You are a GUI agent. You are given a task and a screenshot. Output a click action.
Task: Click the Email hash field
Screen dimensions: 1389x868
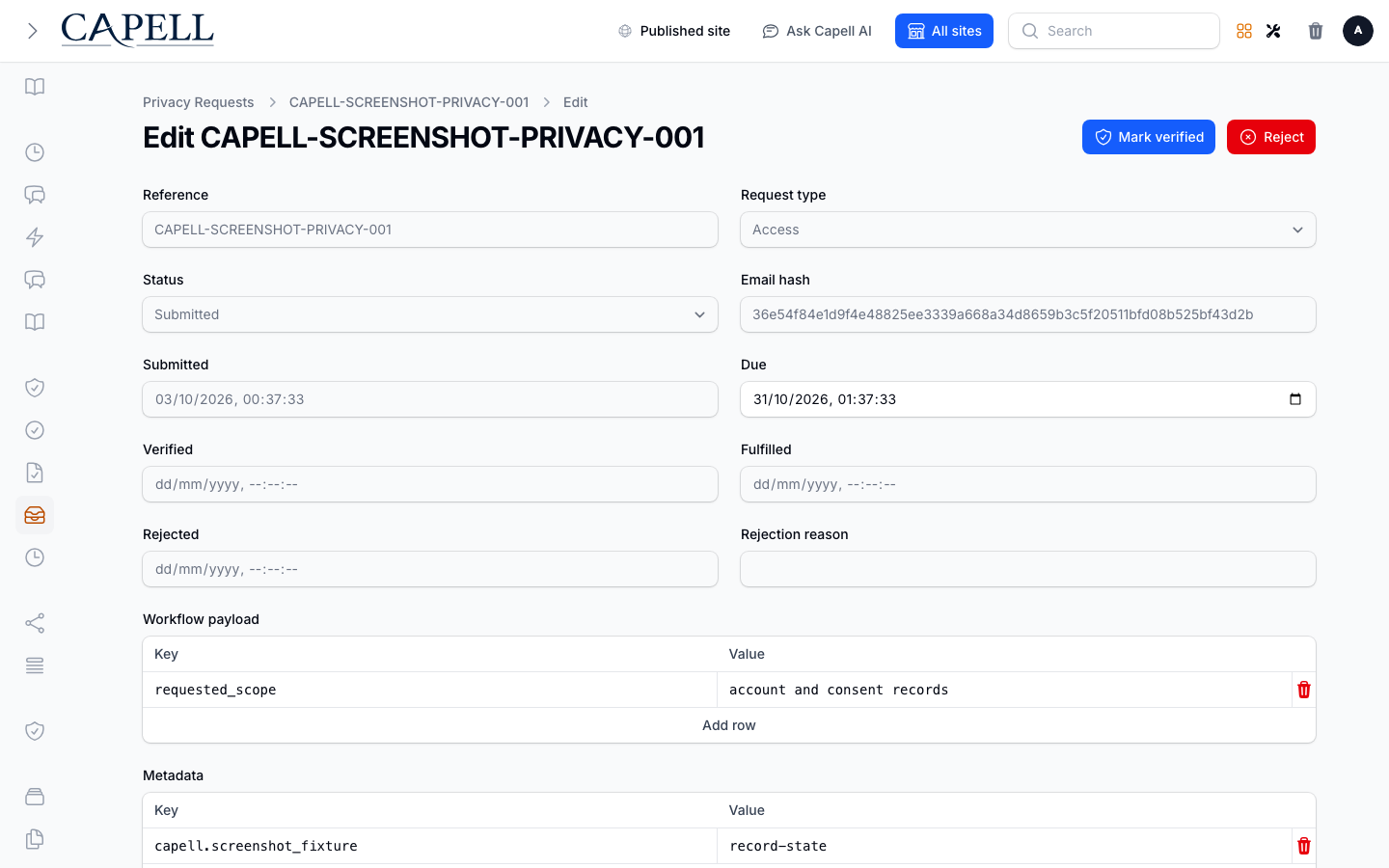click(x=1028, y=314)
